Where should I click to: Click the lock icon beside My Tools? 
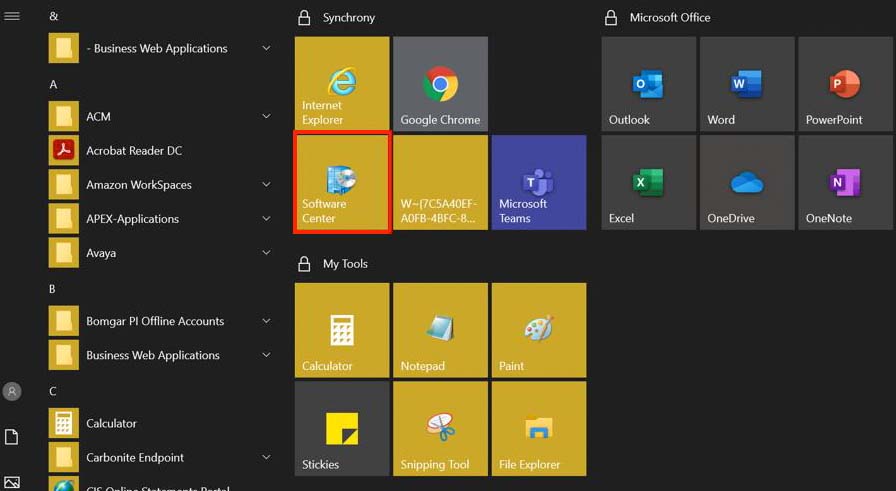[304, 264]
